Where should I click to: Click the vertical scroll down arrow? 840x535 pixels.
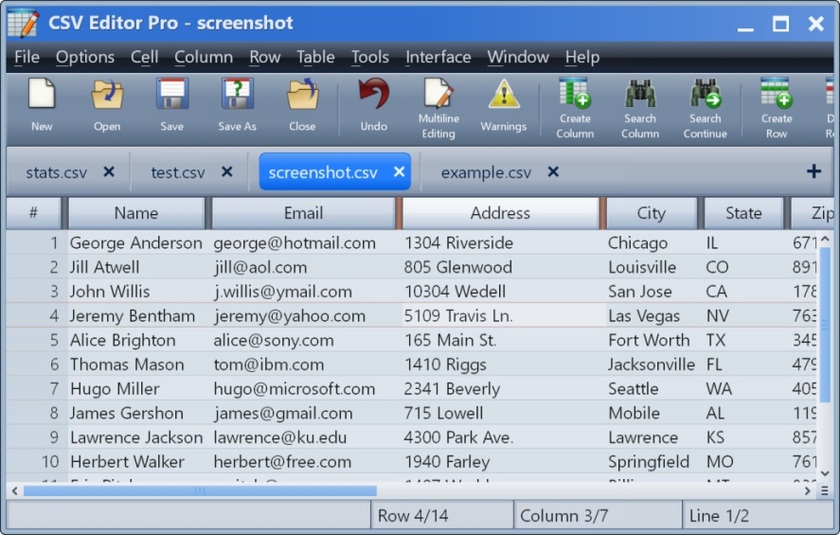click(825, 473)
